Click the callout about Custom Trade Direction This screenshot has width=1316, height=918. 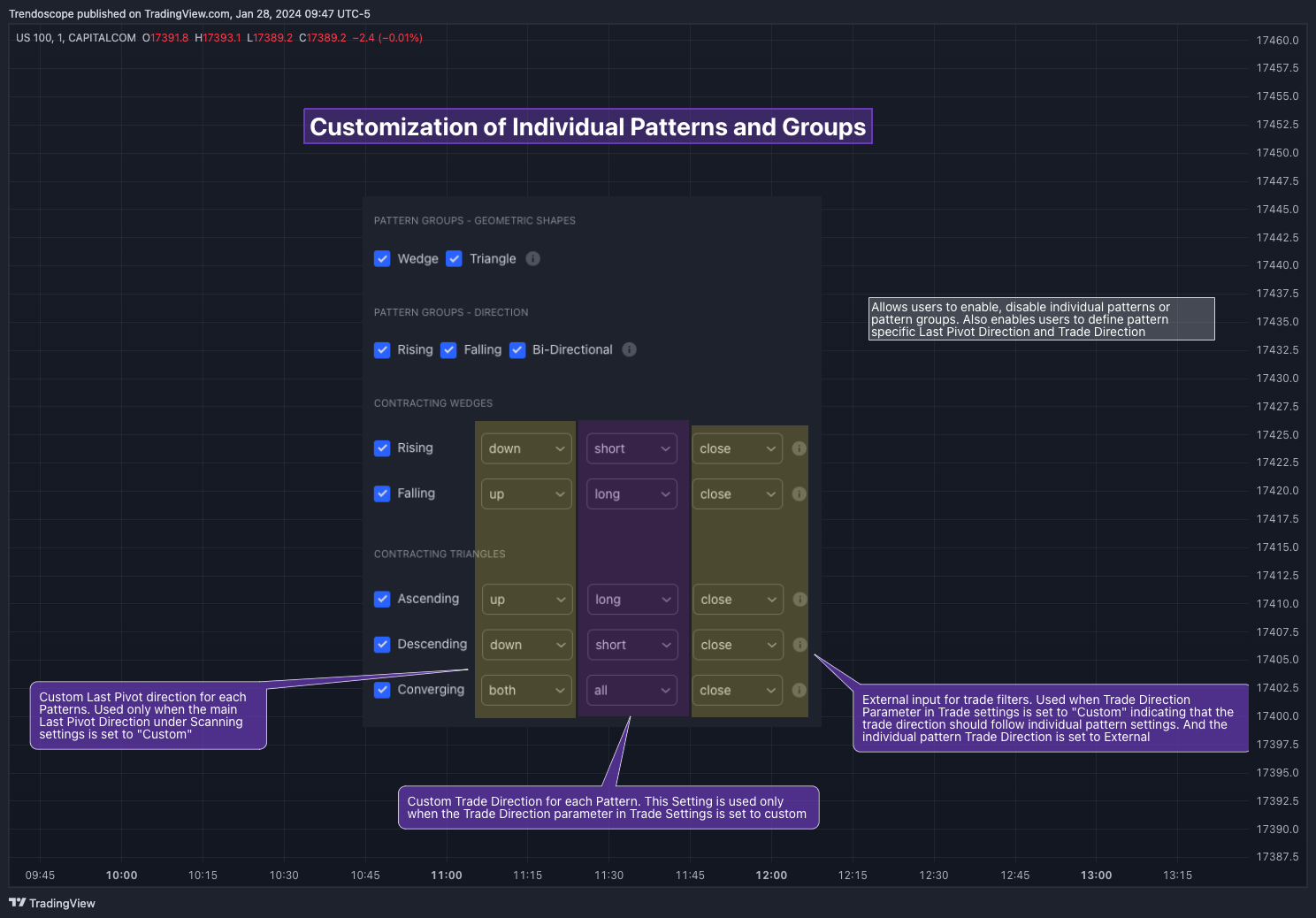pyautogui.click(x=608, y=807)
